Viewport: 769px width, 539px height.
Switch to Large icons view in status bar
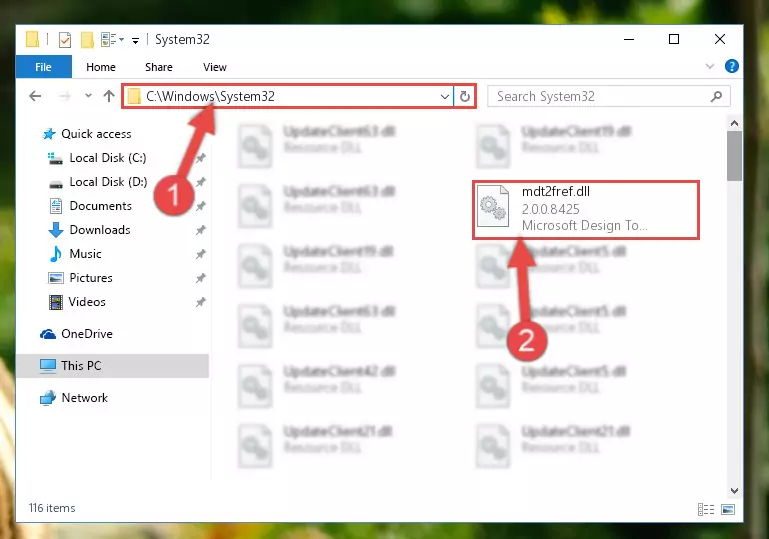728,510
